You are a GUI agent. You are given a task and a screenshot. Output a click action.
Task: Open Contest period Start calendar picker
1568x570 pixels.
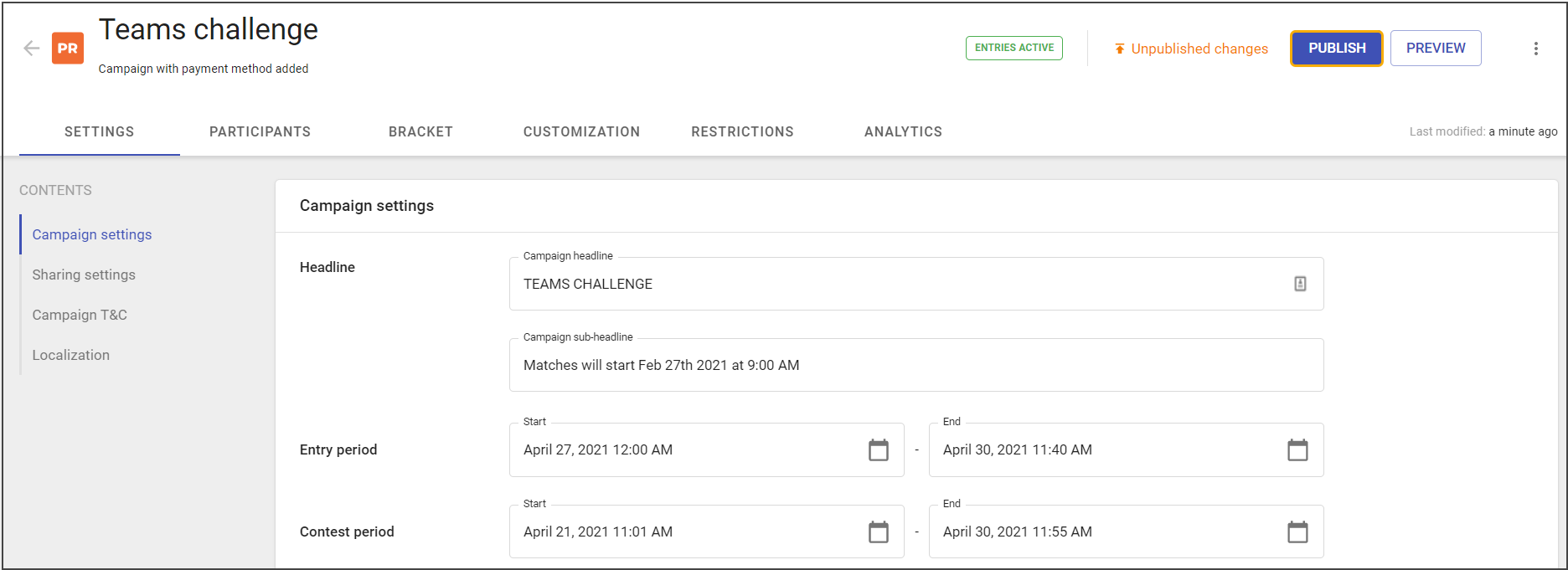click(x=879, y=532)
